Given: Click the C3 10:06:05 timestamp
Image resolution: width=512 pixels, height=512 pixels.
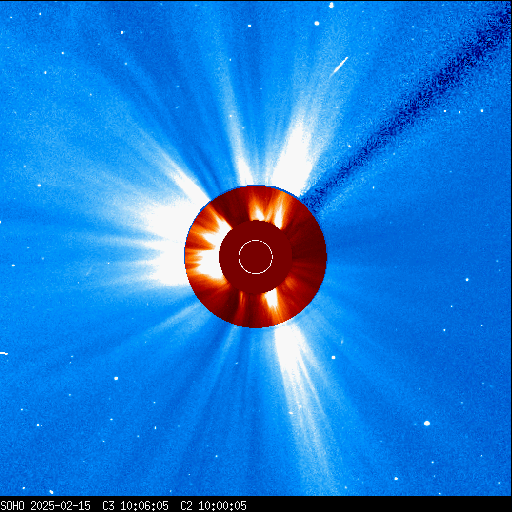Looking at the screenshot, I should pyautogui.click(x=135, y=506).
